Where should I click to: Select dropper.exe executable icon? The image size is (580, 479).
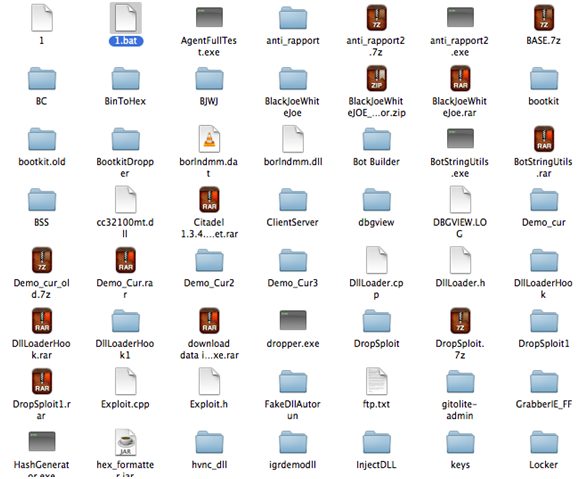(x=293, y=320)
